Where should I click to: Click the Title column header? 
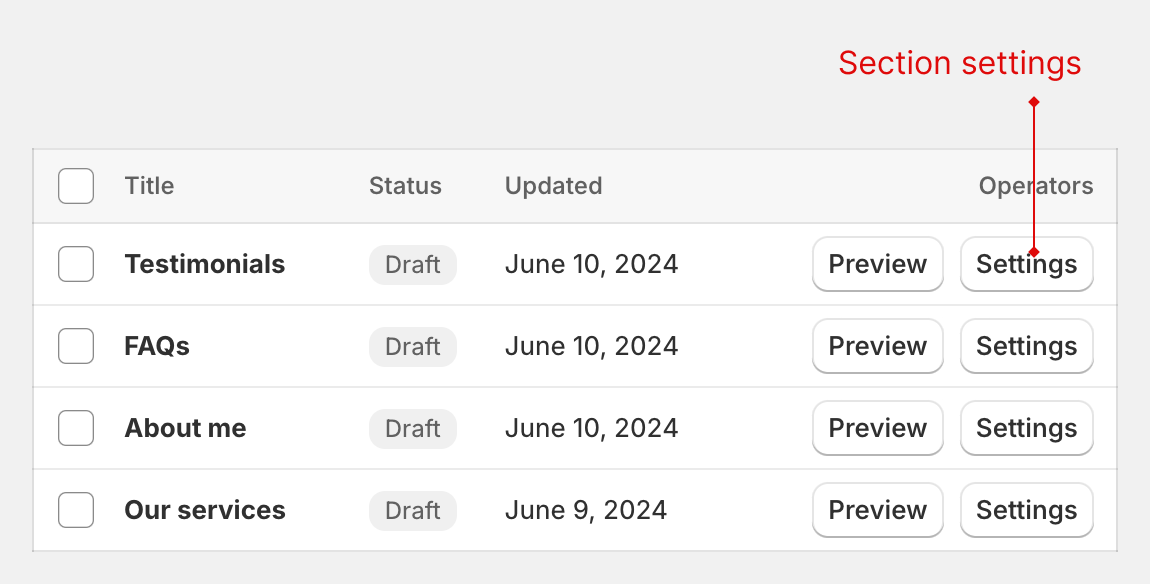[149, 186]
